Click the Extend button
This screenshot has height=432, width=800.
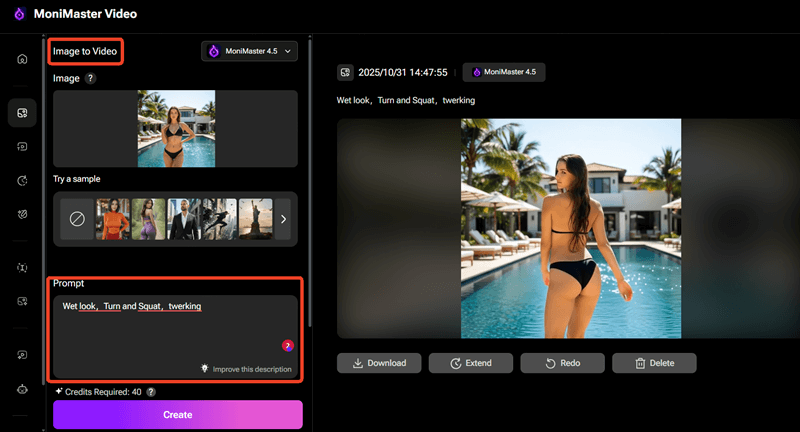pos(471,363)
